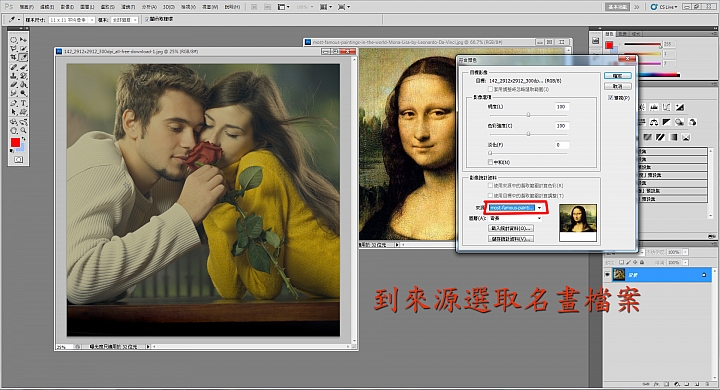The height and width of the screenshot is (390, 720).
Task: Open the Screen Mode dropdown in application bar
Action: tap(343, 7)
